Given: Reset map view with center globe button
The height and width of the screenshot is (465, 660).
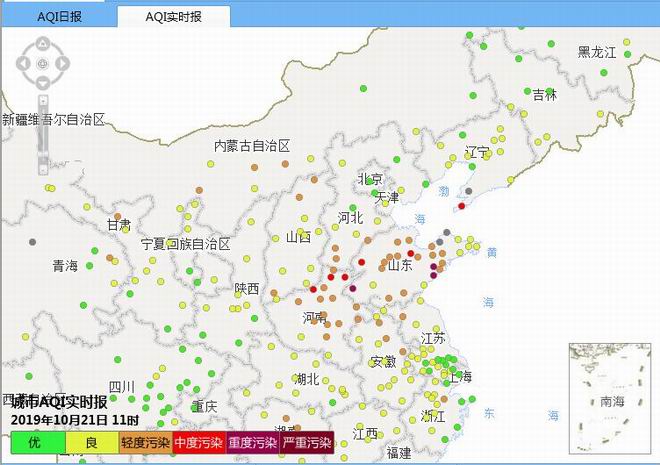Looking at the screenshot, I should pos(42,64).
